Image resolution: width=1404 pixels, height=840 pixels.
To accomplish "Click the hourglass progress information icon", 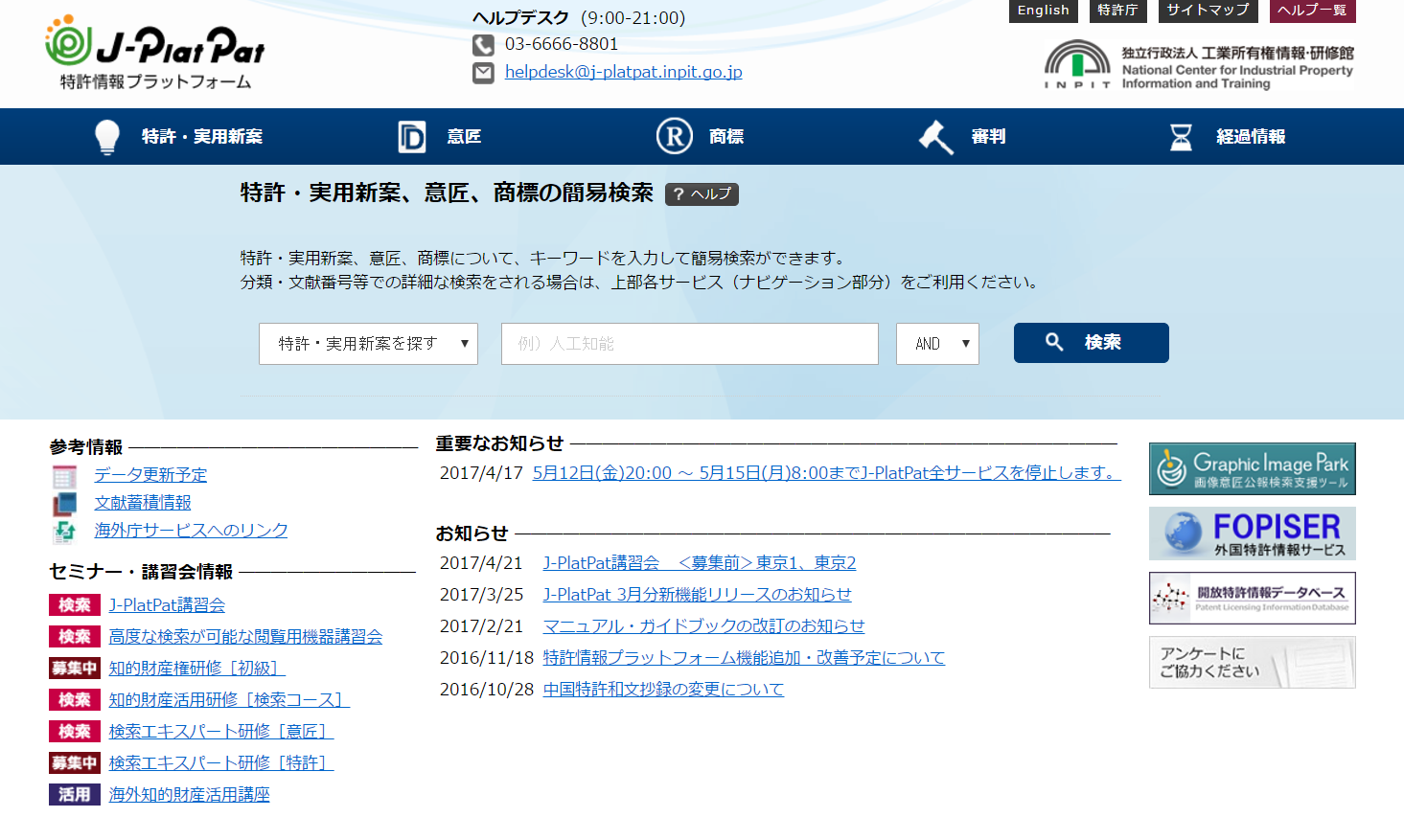I will coord(1181,137).
